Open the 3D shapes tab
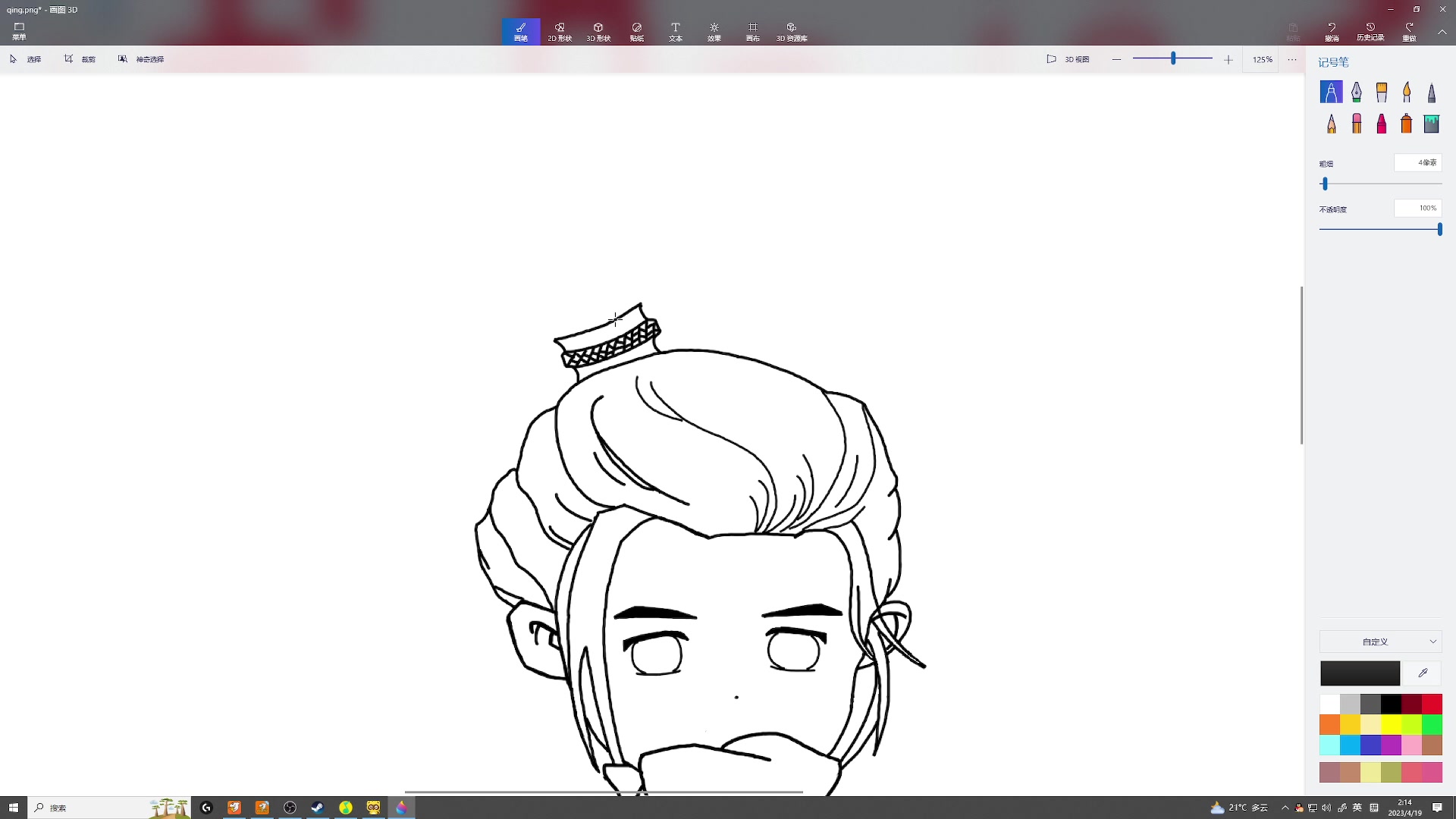This screenshot has width=1456, height=819. coord(598,32)
